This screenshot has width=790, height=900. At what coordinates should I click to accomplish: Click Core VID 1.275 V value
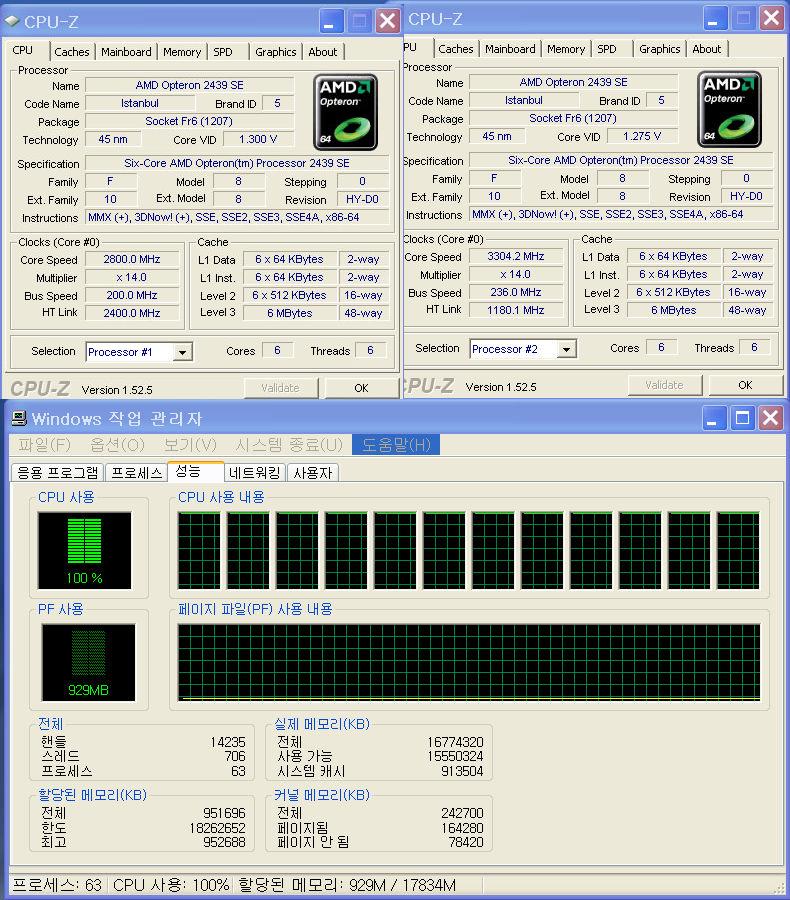pyautogui.click(x=642, y=137)
